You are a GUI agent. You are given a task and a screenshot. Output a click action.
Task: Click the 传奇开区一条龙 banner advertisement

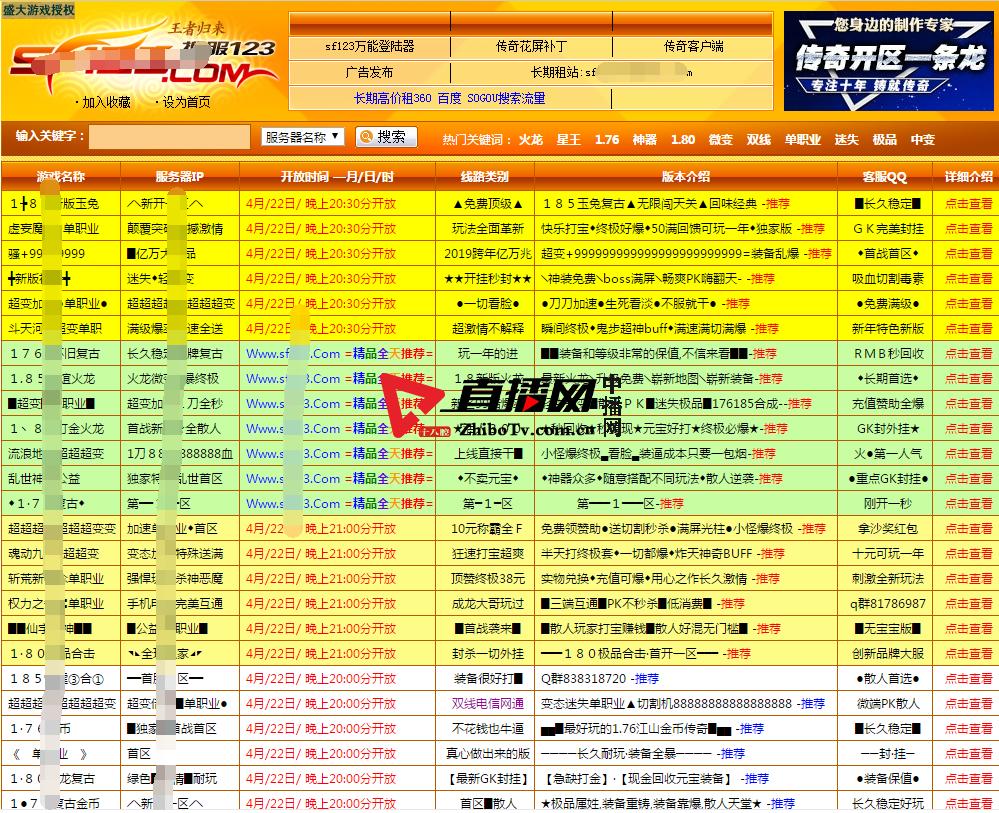point(888,60)
